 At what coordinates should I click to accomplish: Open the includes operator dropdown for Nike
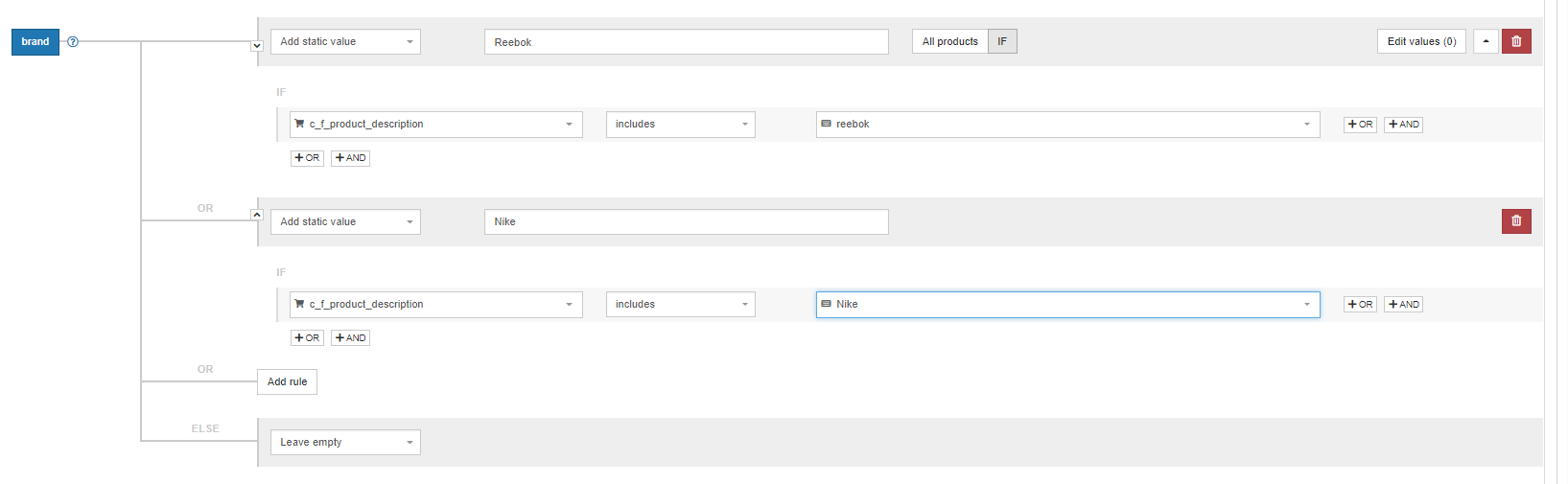[680, 305]
